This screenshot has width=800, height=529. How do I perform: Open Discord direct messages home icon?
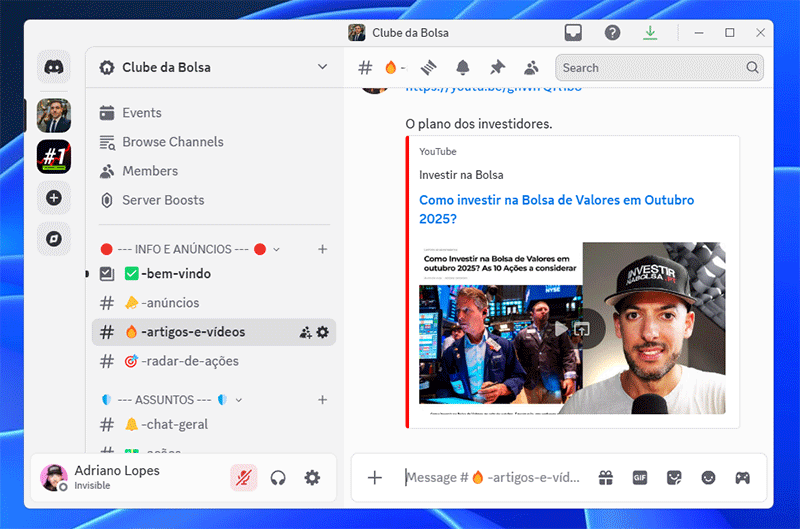click(x=54, y=67)
